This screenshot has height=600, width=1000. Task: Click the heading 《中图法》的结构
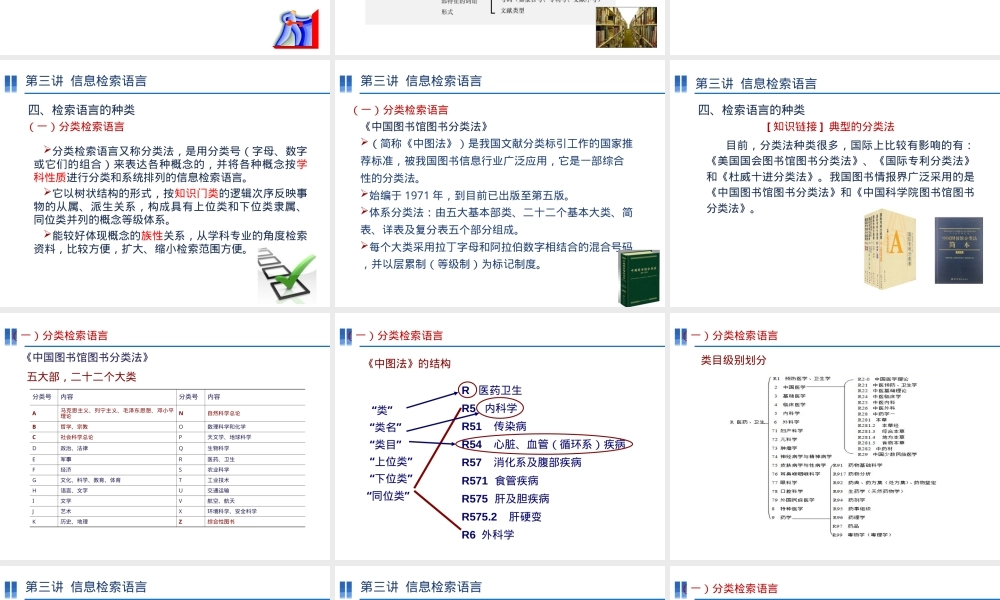(408, 363)
